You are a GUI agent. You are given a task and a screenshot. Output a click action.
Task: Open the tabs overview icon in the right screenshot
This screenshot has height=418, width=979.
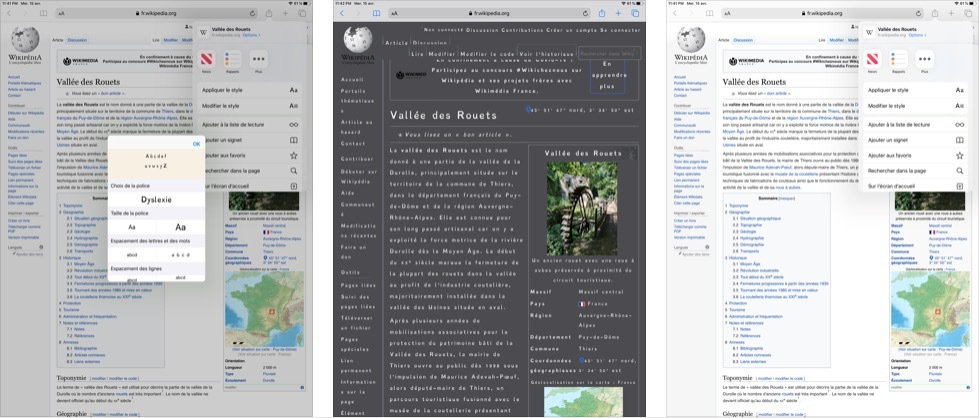pyautogui.click(x=967, y=13)
